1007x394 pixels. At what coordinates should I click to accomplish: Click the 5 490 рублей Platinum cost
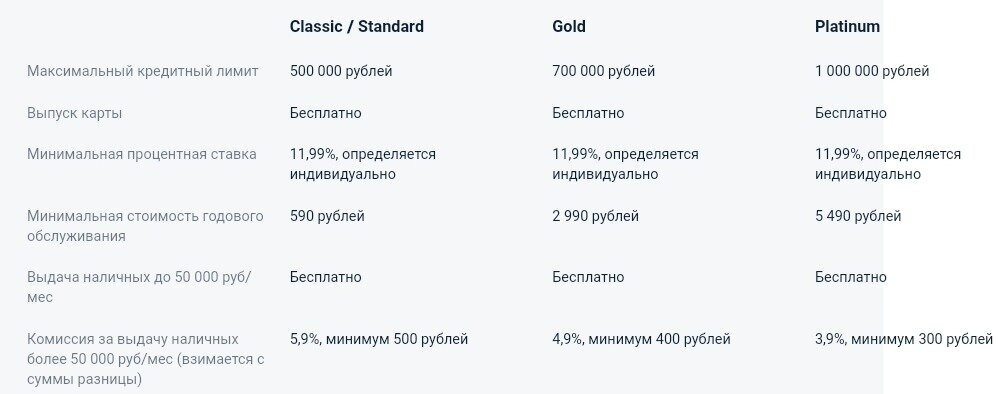pyautogui.click(x=858, y=216)
